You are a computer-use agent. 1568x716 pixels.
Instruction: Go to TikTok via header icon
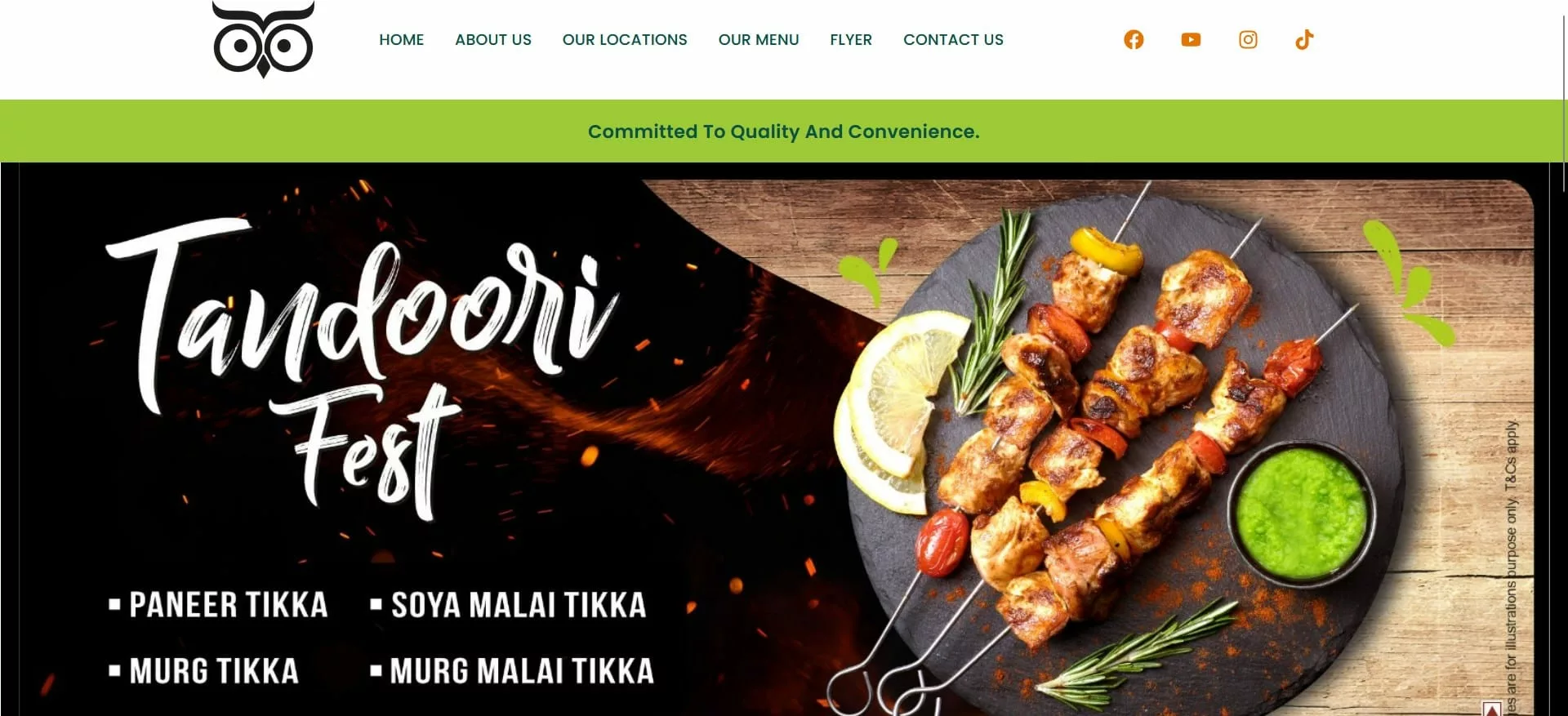(x=1304, y=39)
